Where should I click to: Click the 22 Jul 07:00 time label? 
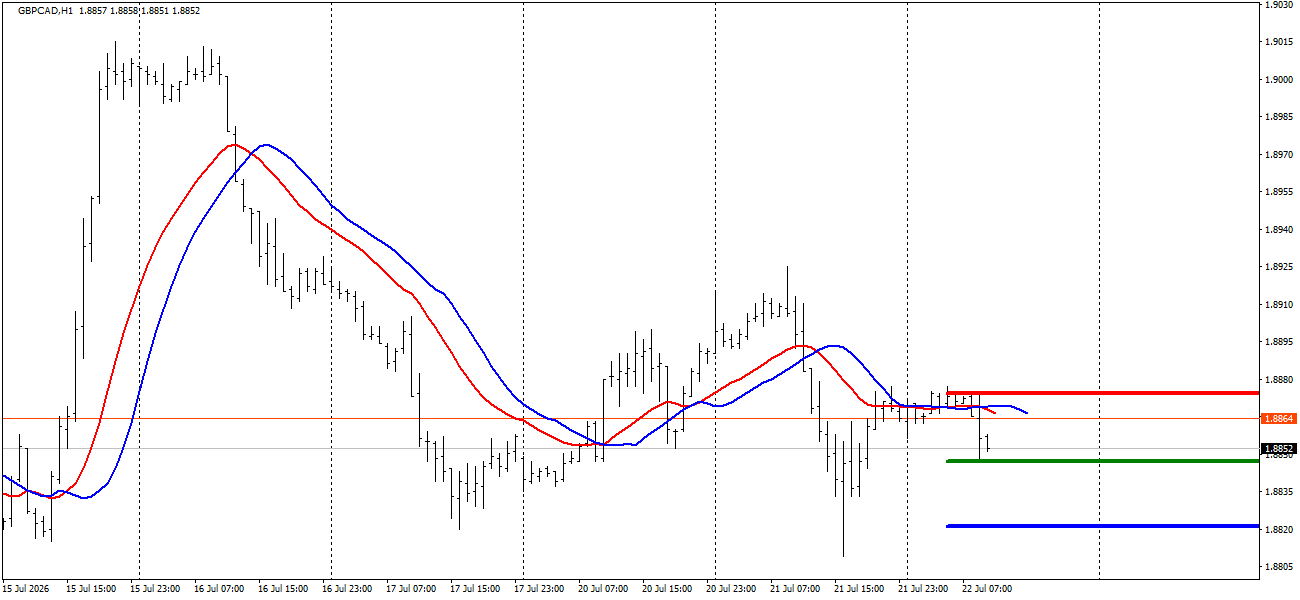[986, 589]
